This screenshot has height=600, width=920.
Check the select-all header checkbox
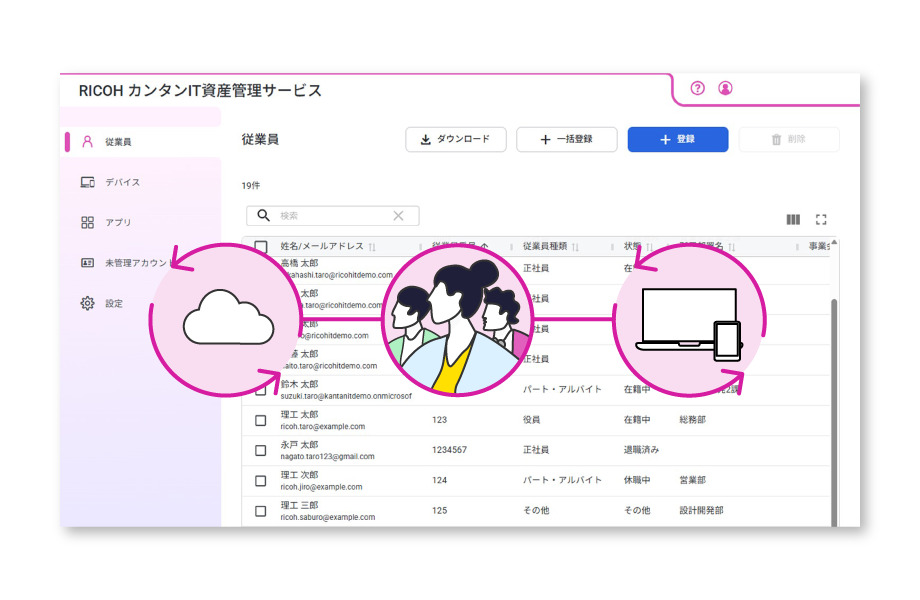point(261,247)
